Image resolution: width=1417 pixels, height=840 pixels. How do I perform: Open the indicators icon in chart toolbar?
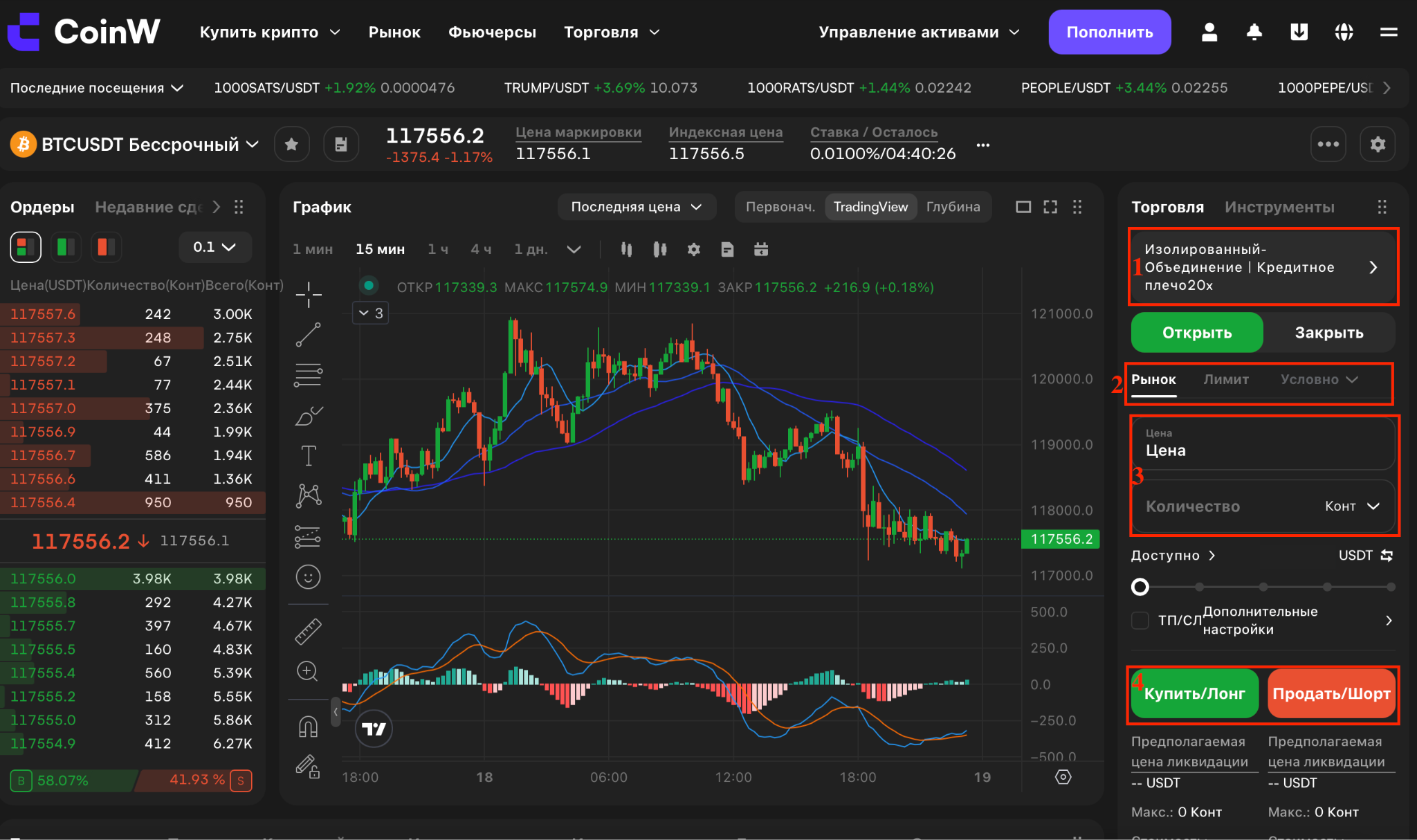point(660,249)
